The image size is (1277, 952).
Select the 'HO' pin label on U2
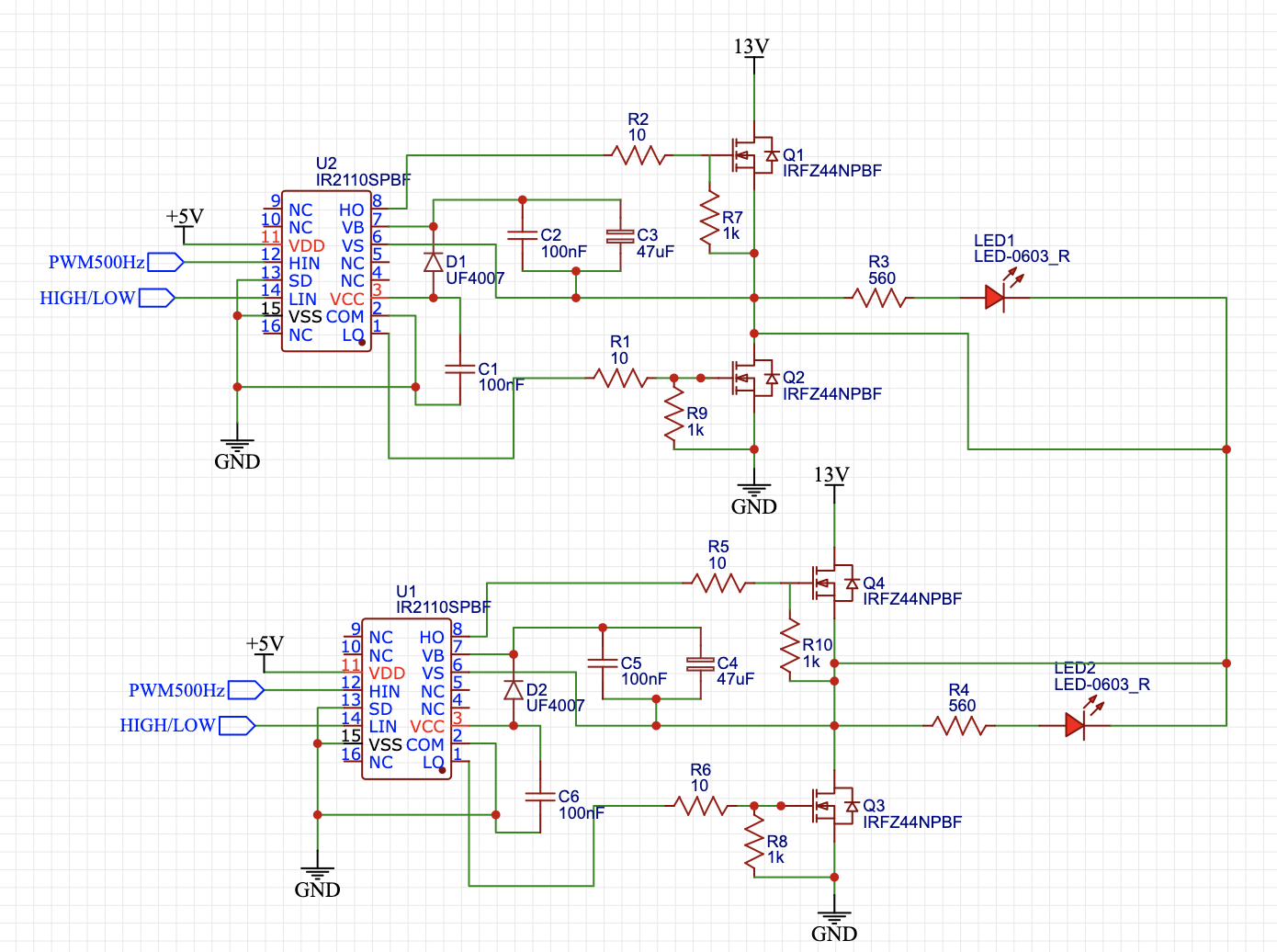click(352, 210)
